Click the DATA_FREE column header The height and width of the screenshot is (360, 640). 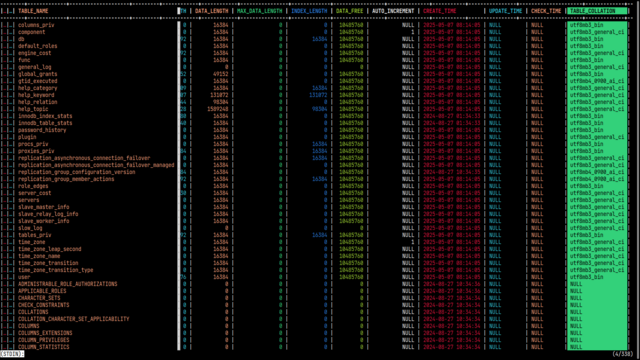[x=349, y=11]
